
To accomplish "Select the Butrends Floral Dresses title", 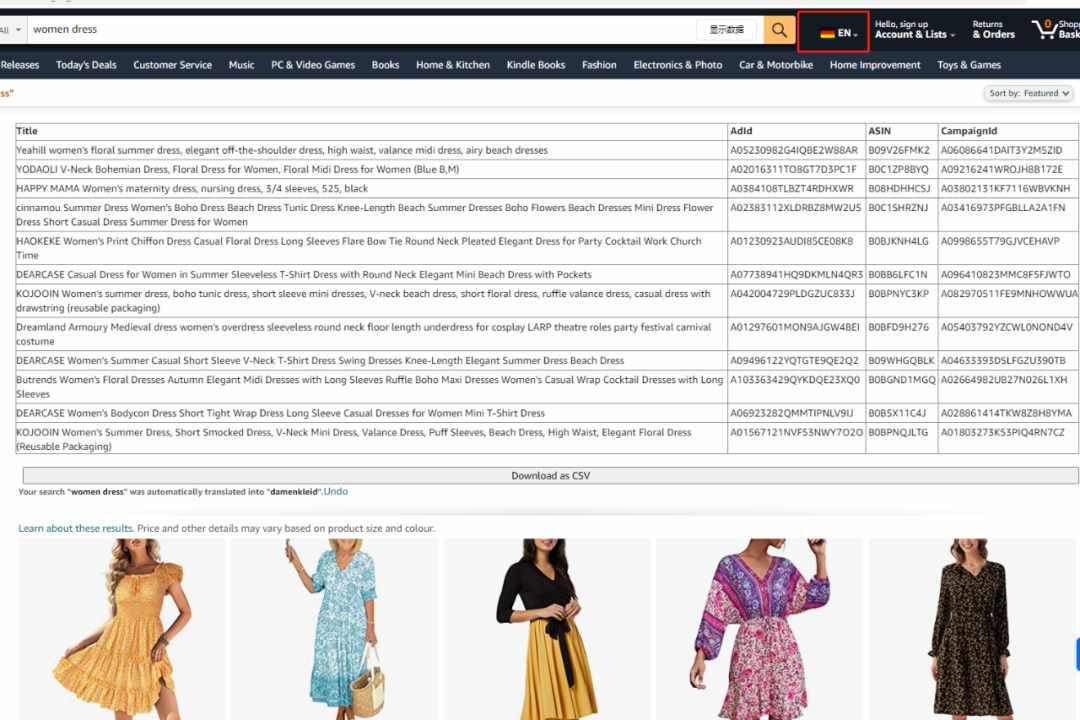I will (x=370, y=387).
